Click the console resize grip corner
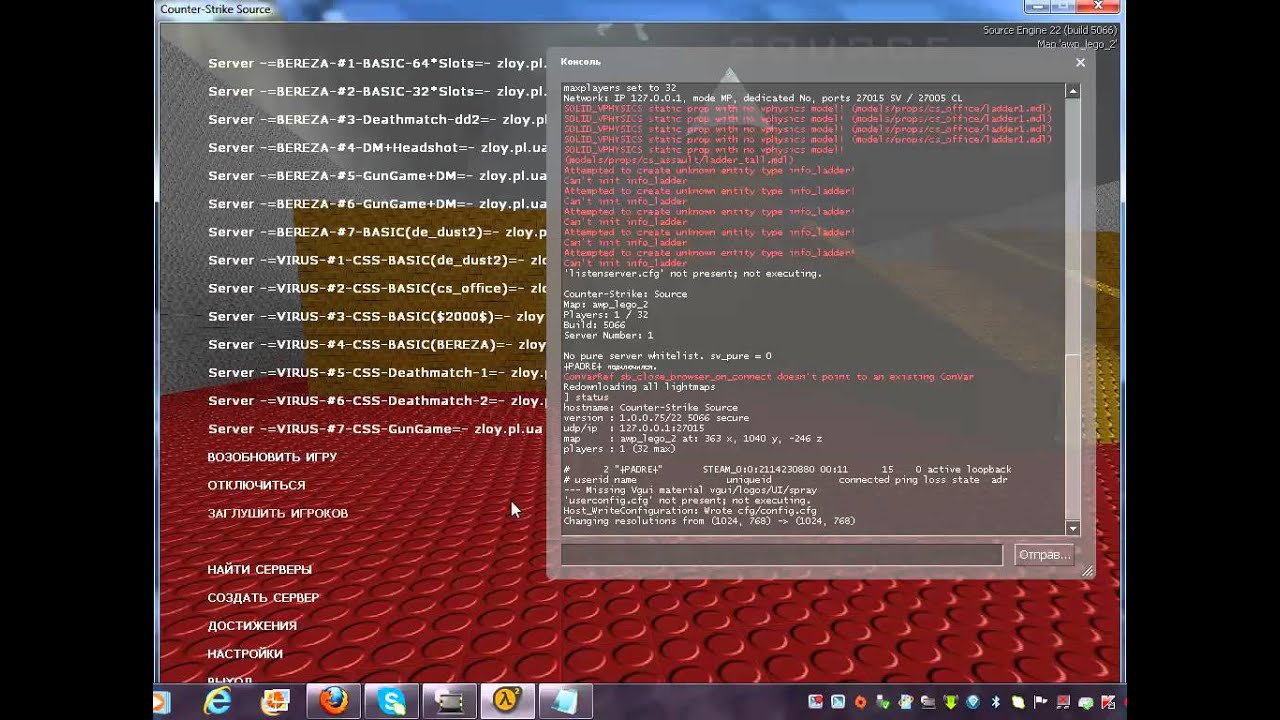 1087,571
